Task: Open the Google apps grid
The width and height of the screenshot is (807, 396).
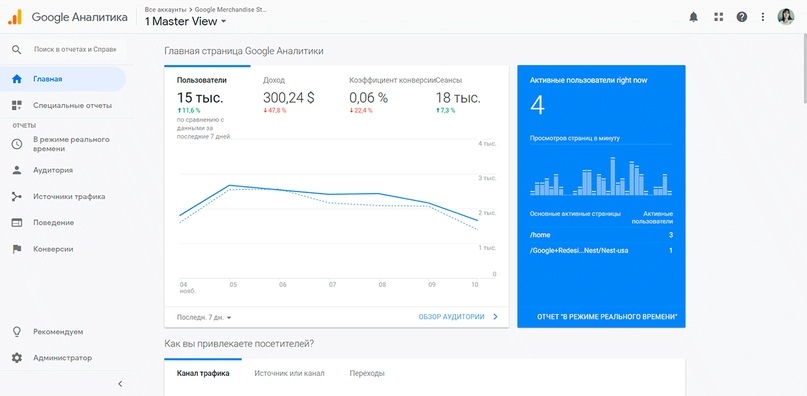Action: pos(718,17)
